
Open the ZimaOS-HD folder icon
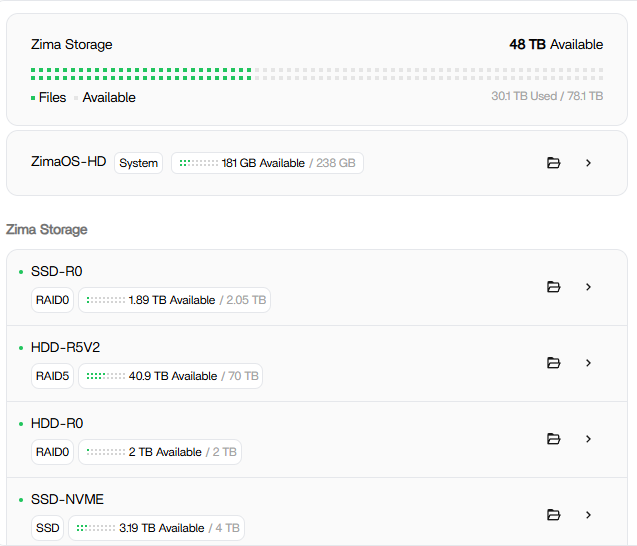point(553,163)
